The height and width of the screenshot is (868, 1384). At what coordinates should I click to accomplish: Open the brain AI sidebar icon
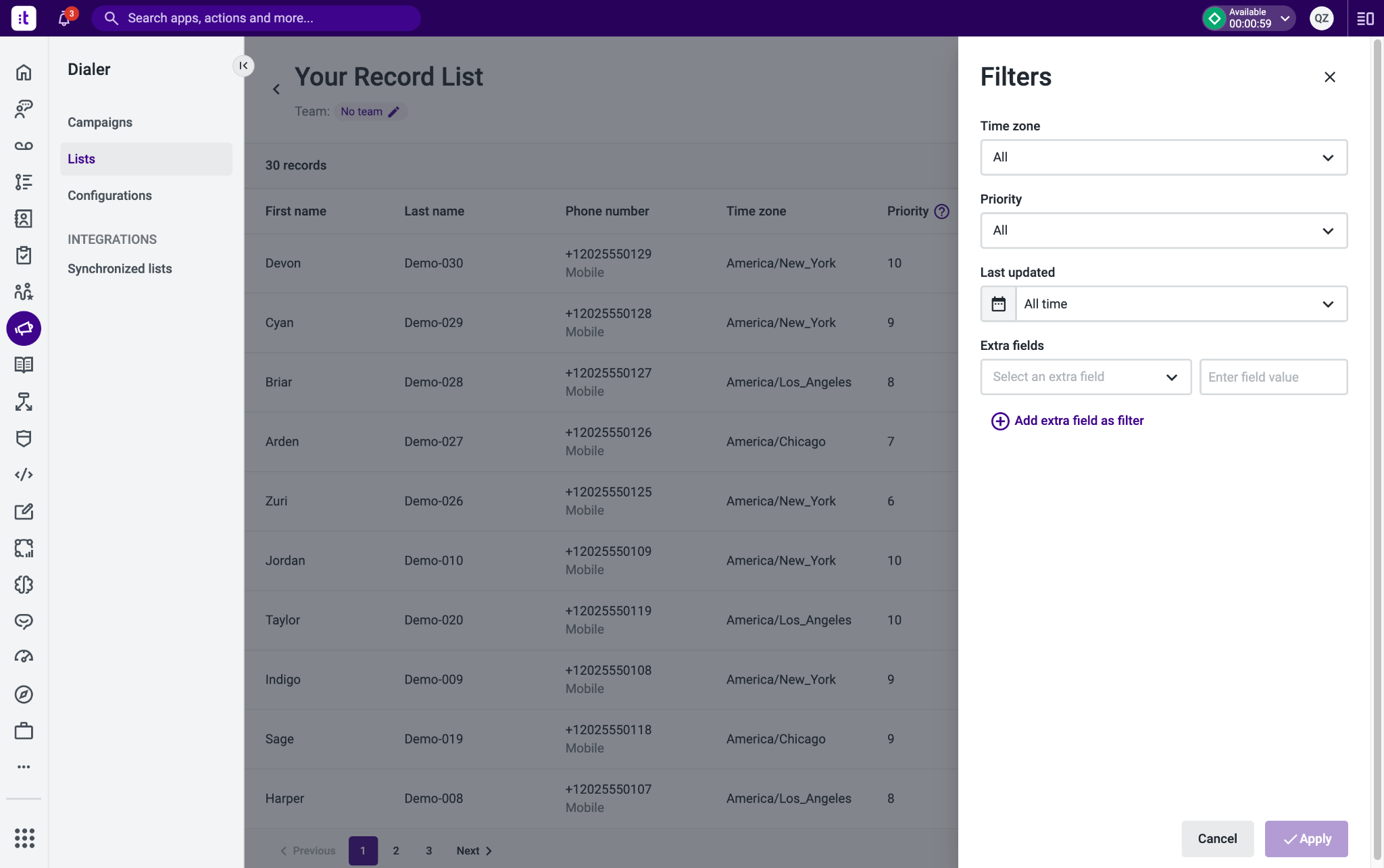click(24, 584)
